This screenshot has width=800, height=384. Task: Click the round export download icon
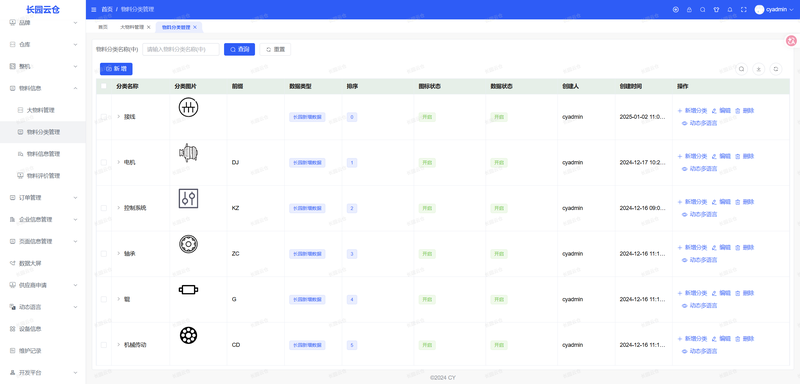pyautogui.click(x=759, y=69)
